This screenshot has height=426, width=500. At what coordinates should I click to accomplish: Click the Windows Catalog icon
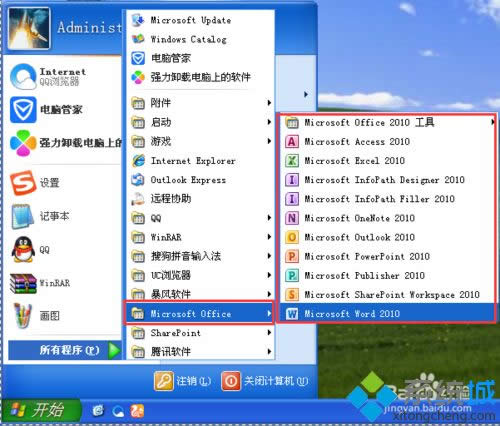click(138, 39)
